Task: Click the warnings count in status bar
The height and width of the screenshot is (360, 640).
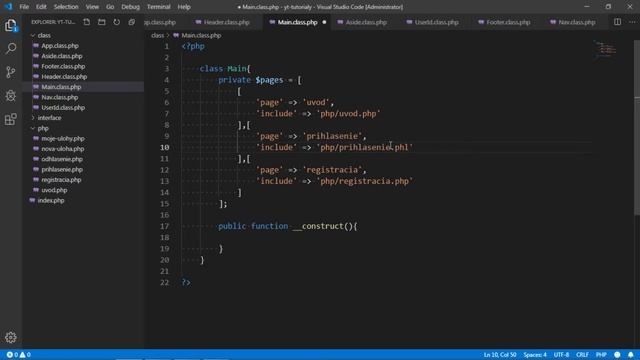Action: (x=25, y=355)
